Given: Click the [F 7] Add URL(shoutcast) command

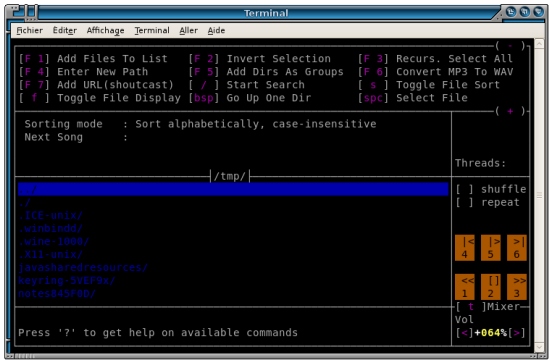Looking at the screenshot, I should click(96, 85).
